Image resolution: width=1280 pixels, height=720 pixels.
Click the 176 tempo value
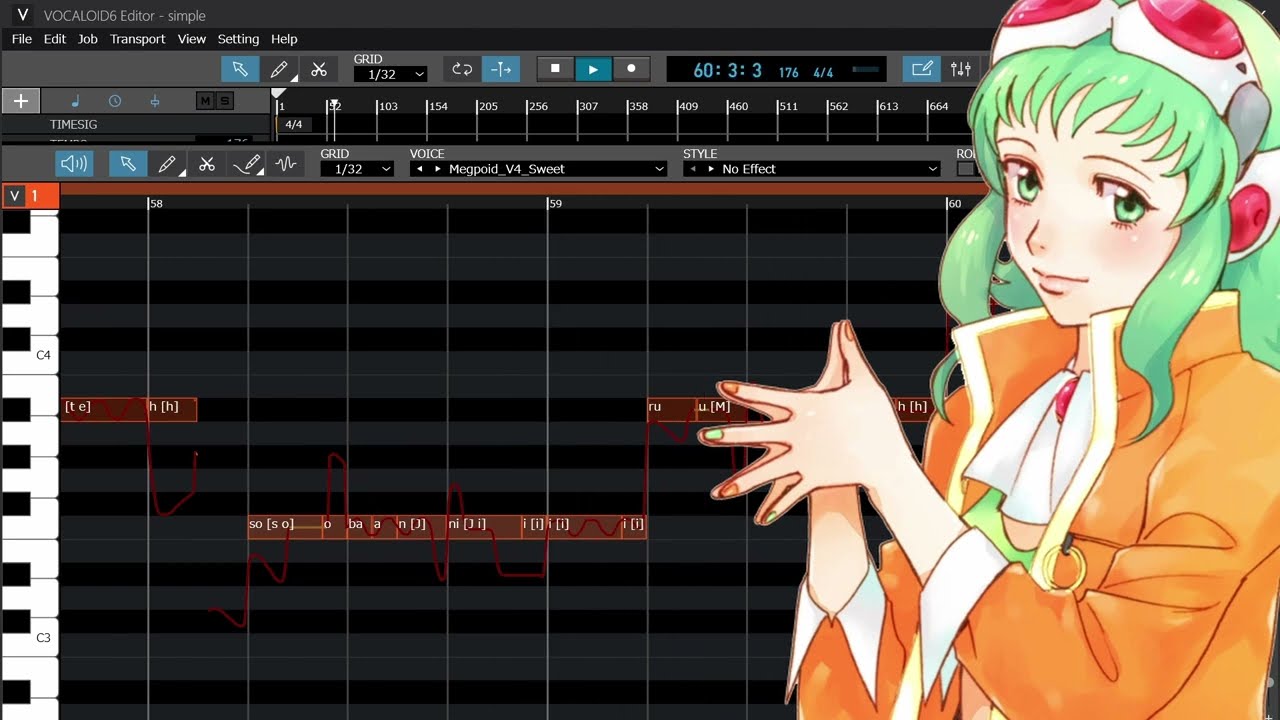point(789,72)
